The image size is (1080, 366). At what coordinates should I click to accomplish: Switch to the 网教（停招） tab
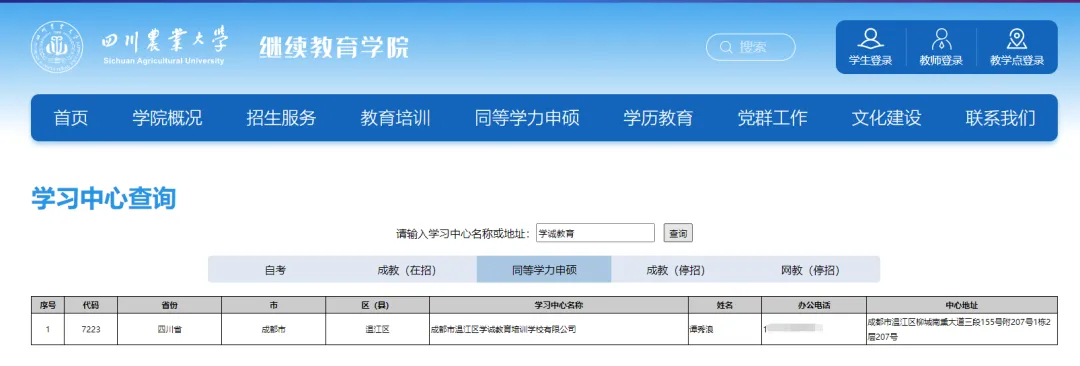pyautogui.click(x=812, y=270)
